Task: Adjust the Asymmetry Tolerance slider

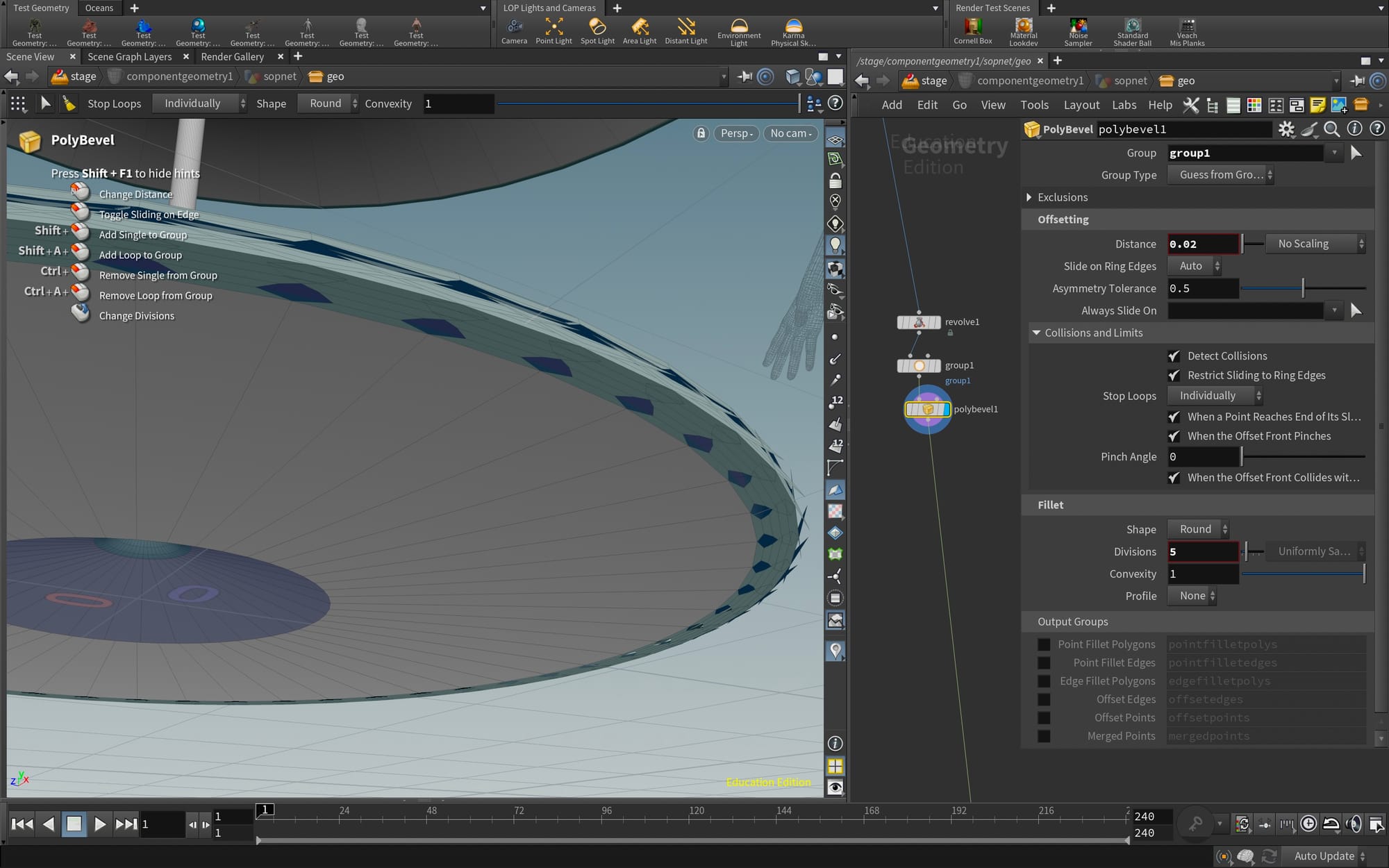Action: (1303, 288)
